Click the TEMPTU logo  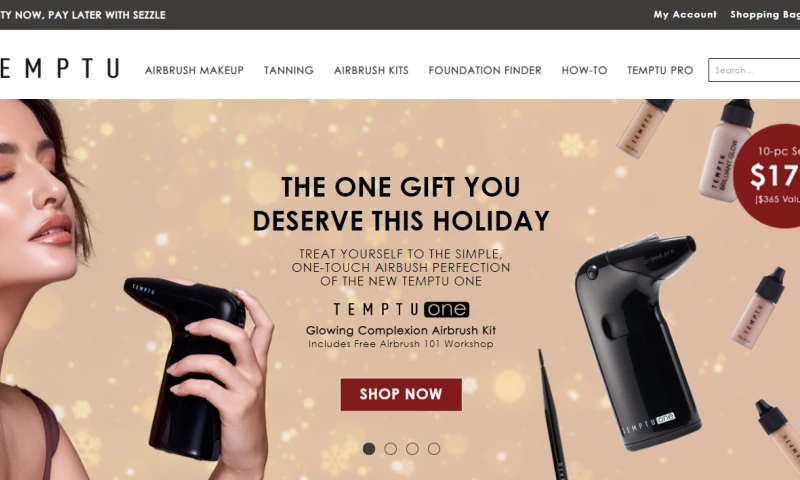tap(60, 68)
